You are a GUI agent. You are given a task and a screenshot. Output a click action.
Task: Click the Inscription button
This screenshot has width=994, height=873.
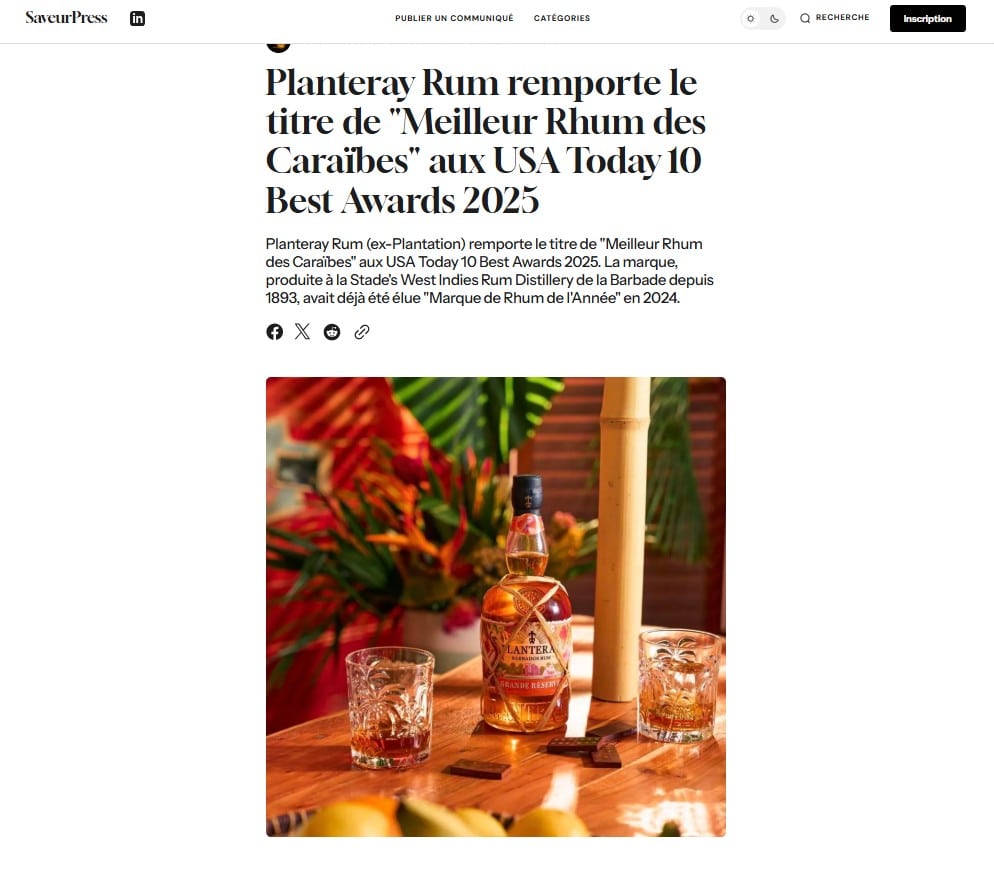point(927,18)
